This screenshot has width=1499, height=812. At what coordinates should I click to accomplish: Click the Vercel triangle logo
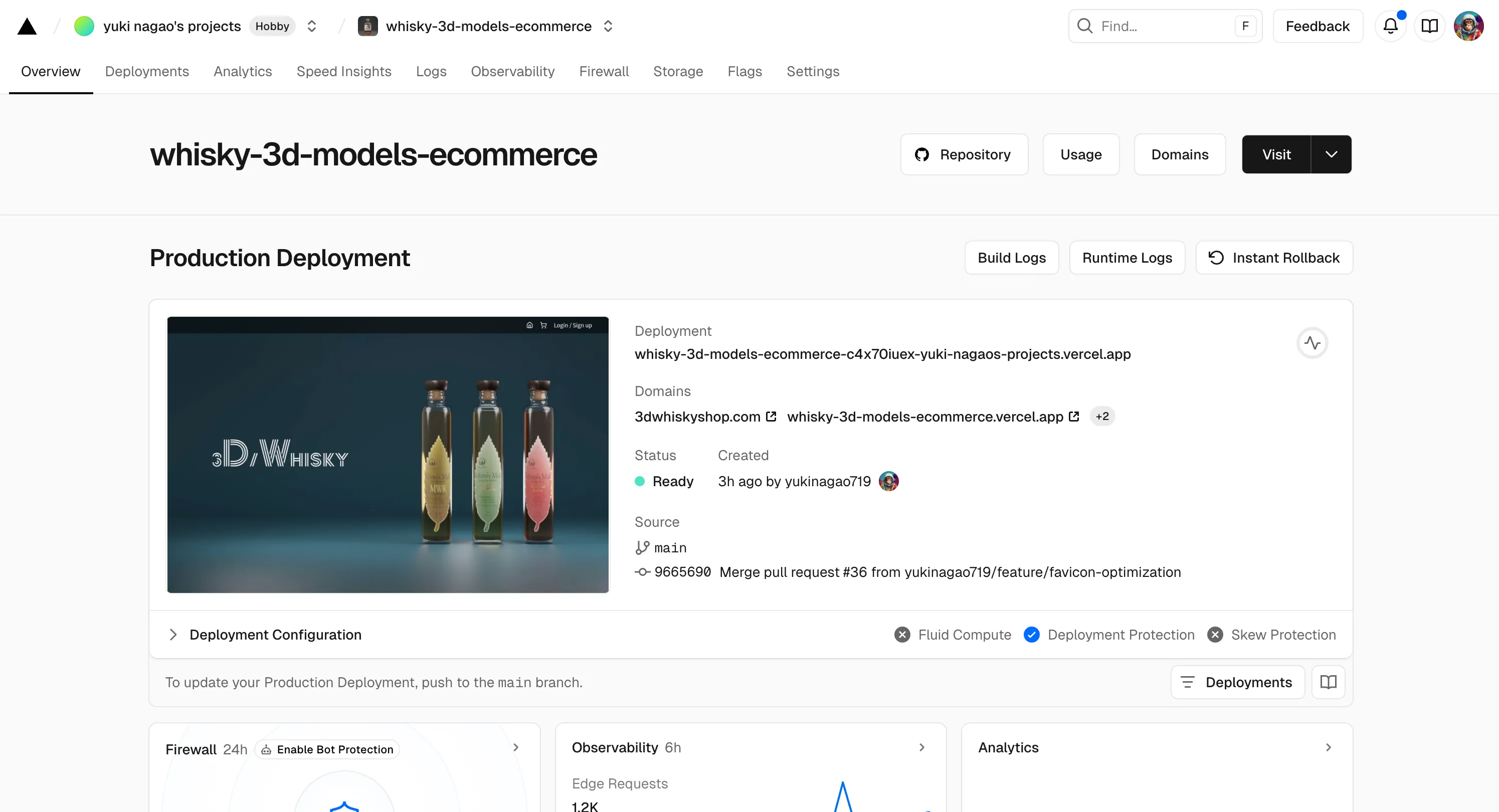[27, 26]
